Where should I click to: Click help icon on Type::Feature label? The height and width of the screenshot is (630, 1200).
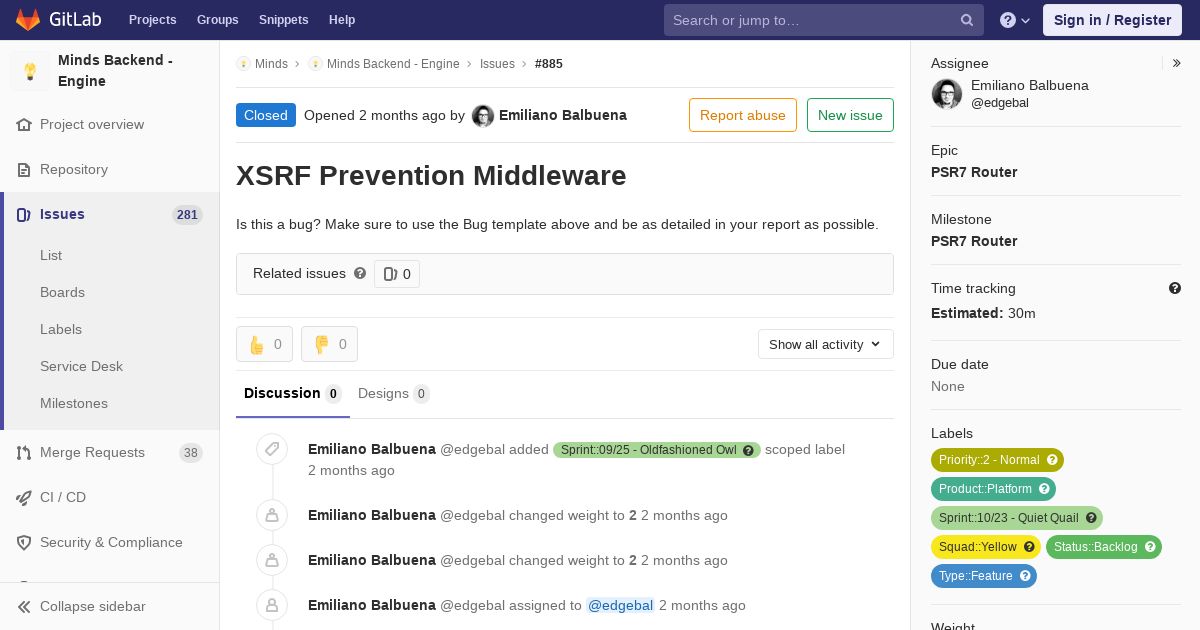1025,576
